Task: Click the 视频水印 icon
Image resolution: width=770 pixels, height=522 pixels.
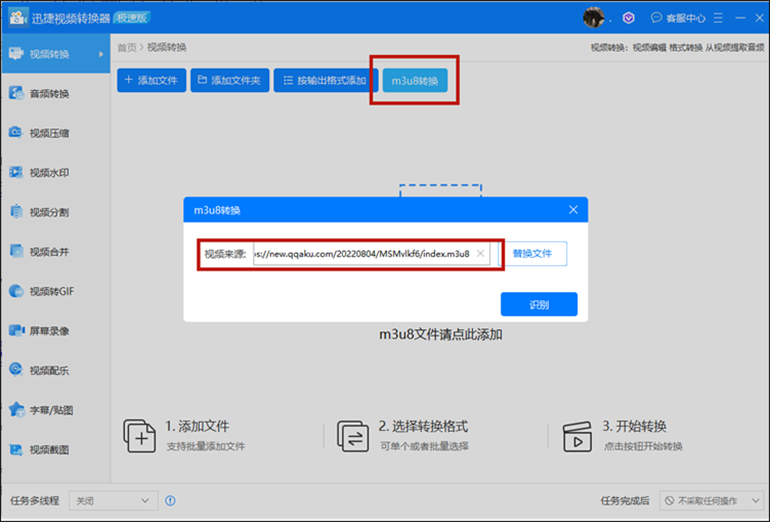Action: pyautogui.click(x=16, y=172)
